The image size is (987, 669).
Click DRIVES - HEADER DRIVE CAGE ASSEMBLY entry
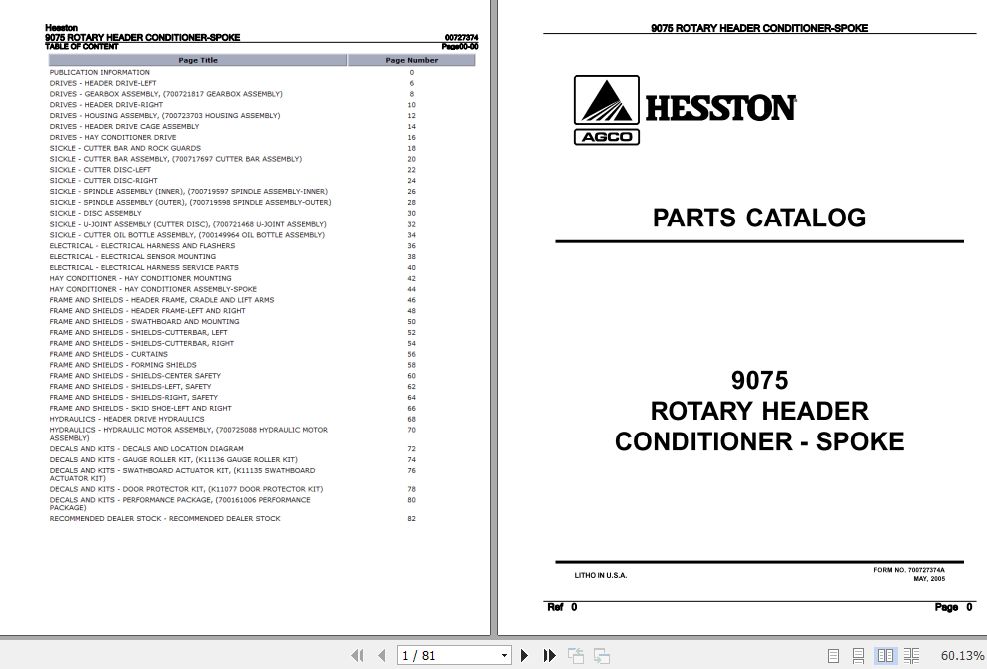[x=125, y=126]
